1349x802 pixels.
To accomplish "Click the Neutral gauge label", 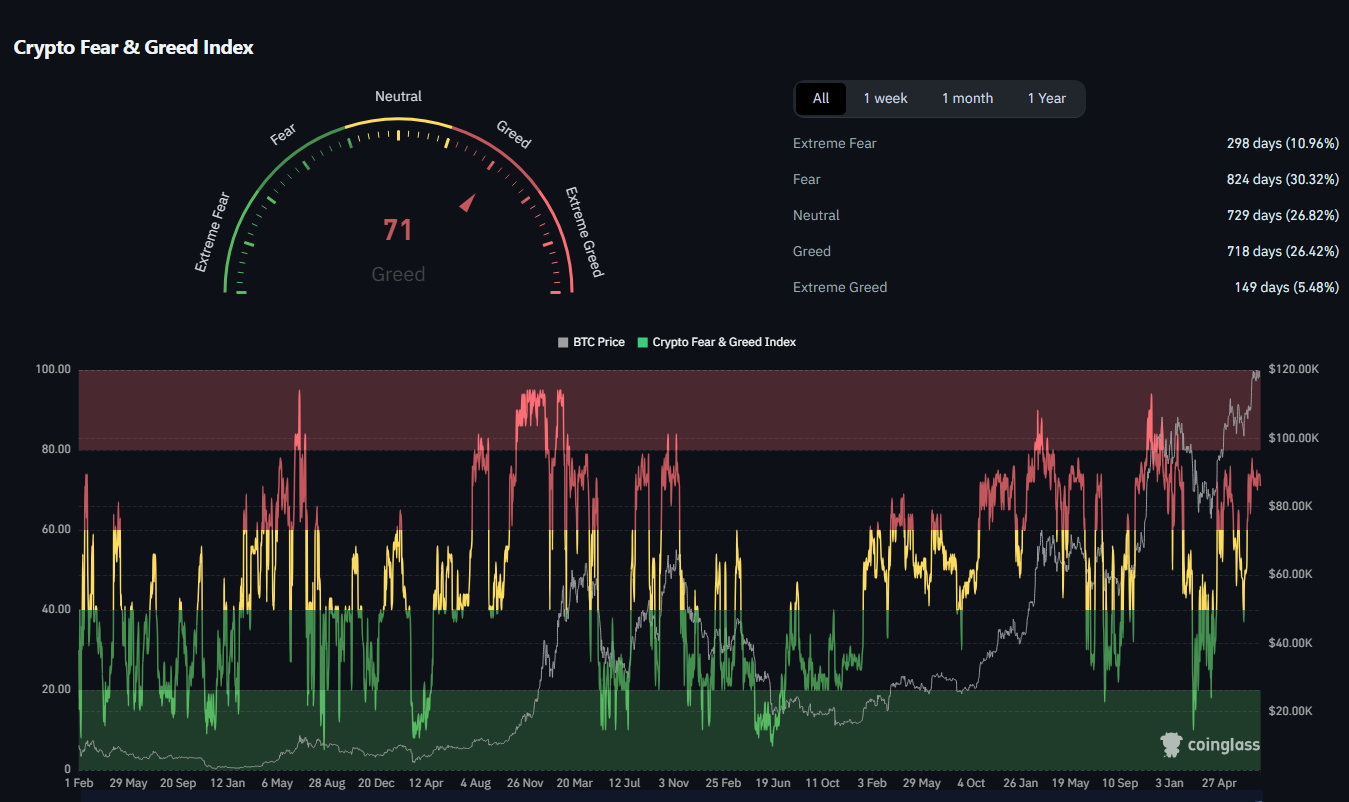I will 398,96.
